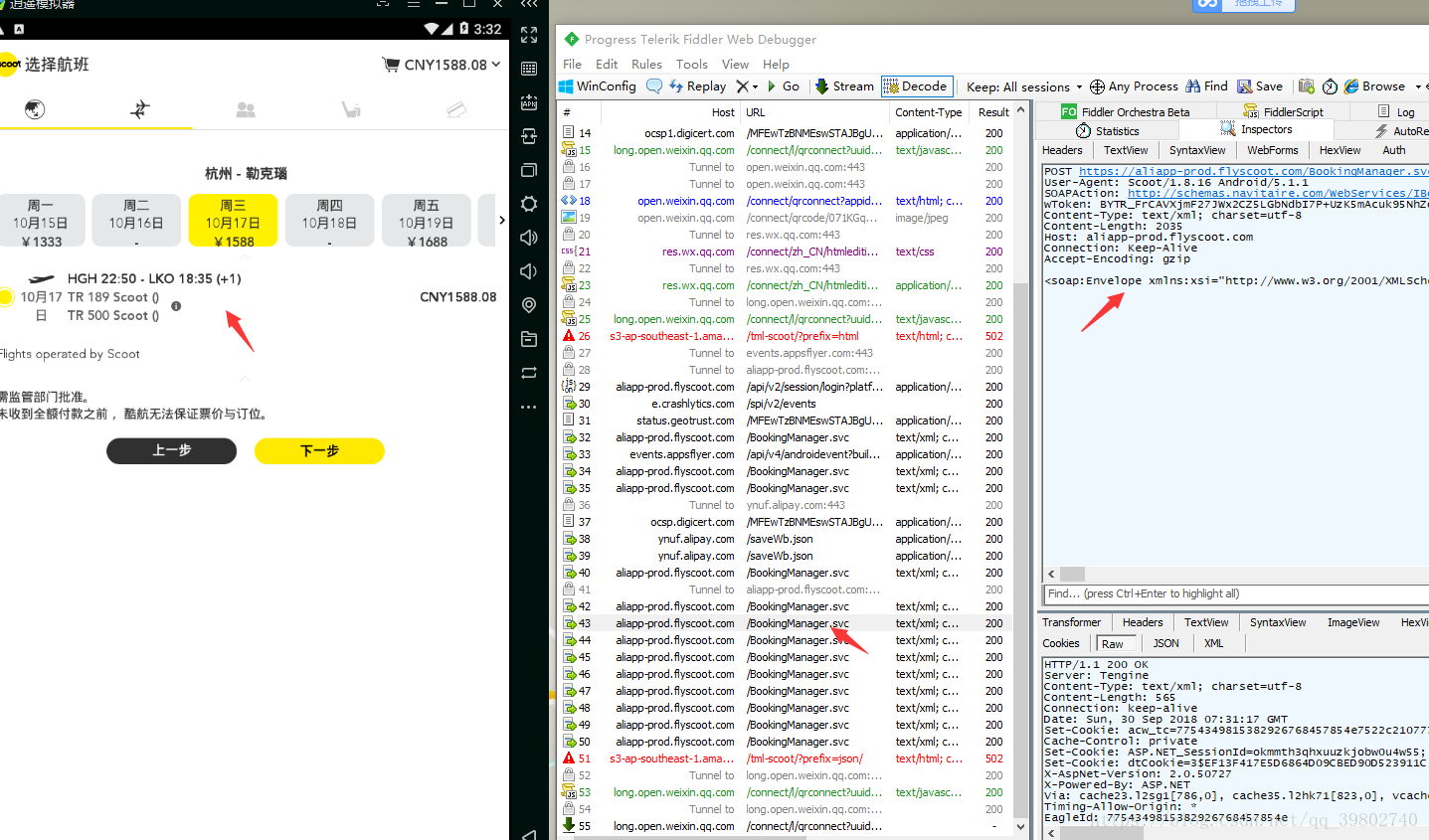
Task: Click the fullscreen icon in emulator sidebar
Action: 529,35
